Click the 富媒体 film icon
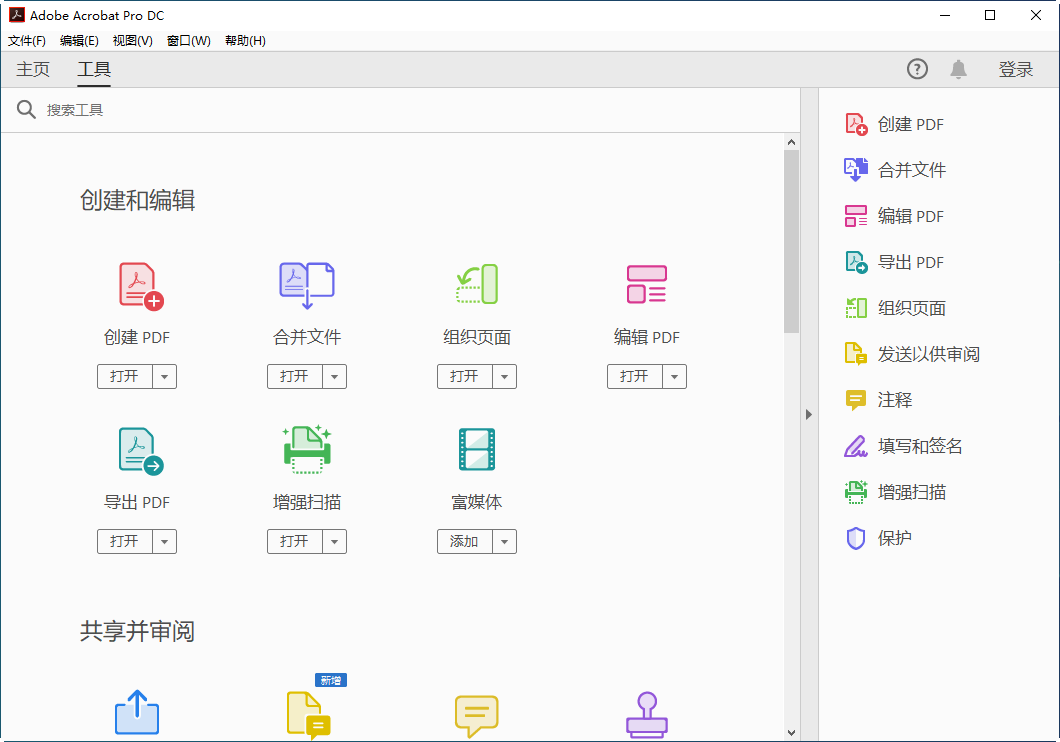This screenshot has width=1060, height=742. (477, 449)
